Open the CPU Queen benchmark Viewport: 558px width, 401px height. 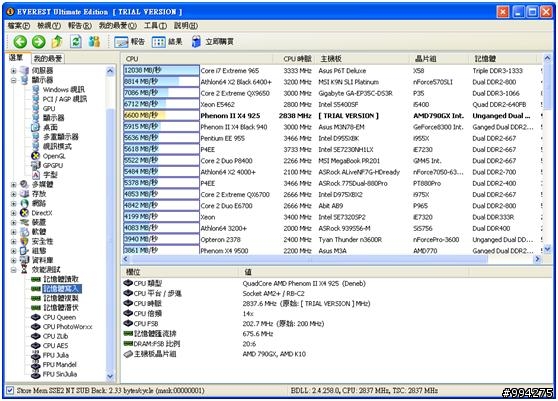59,317
